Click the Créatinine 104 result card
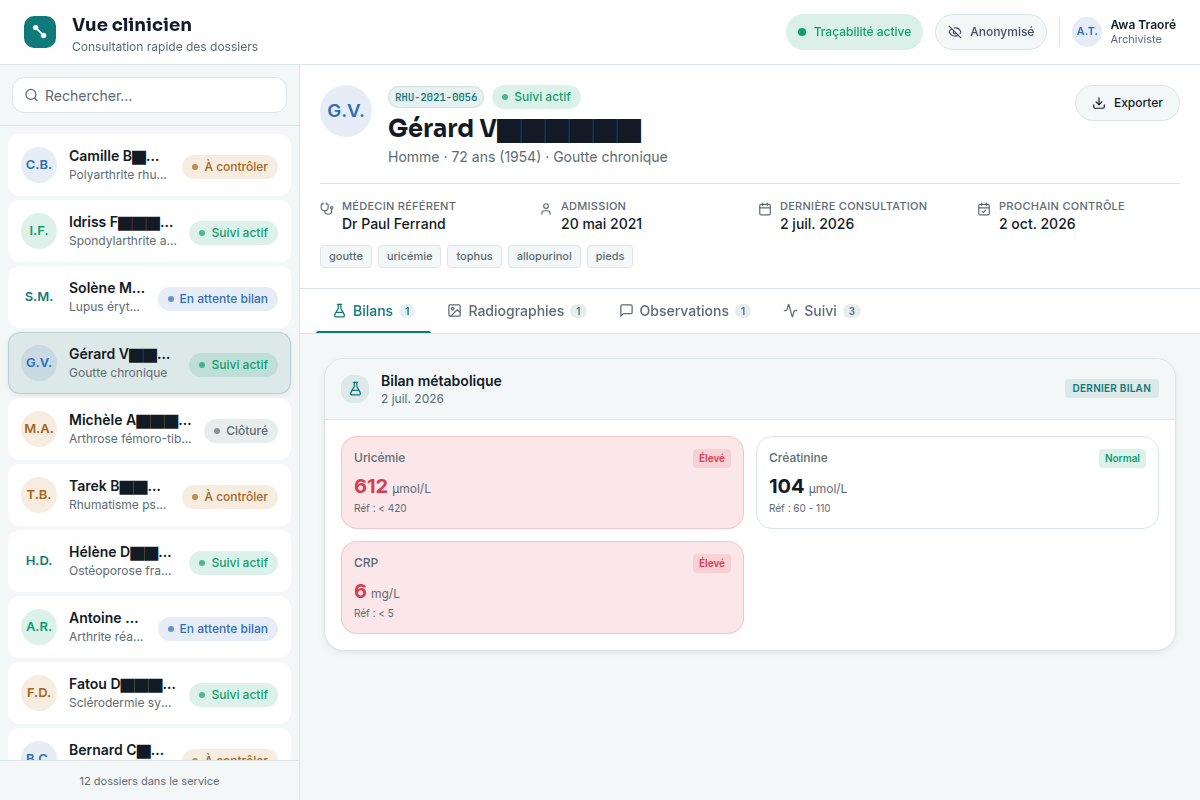 pos(957,482)
